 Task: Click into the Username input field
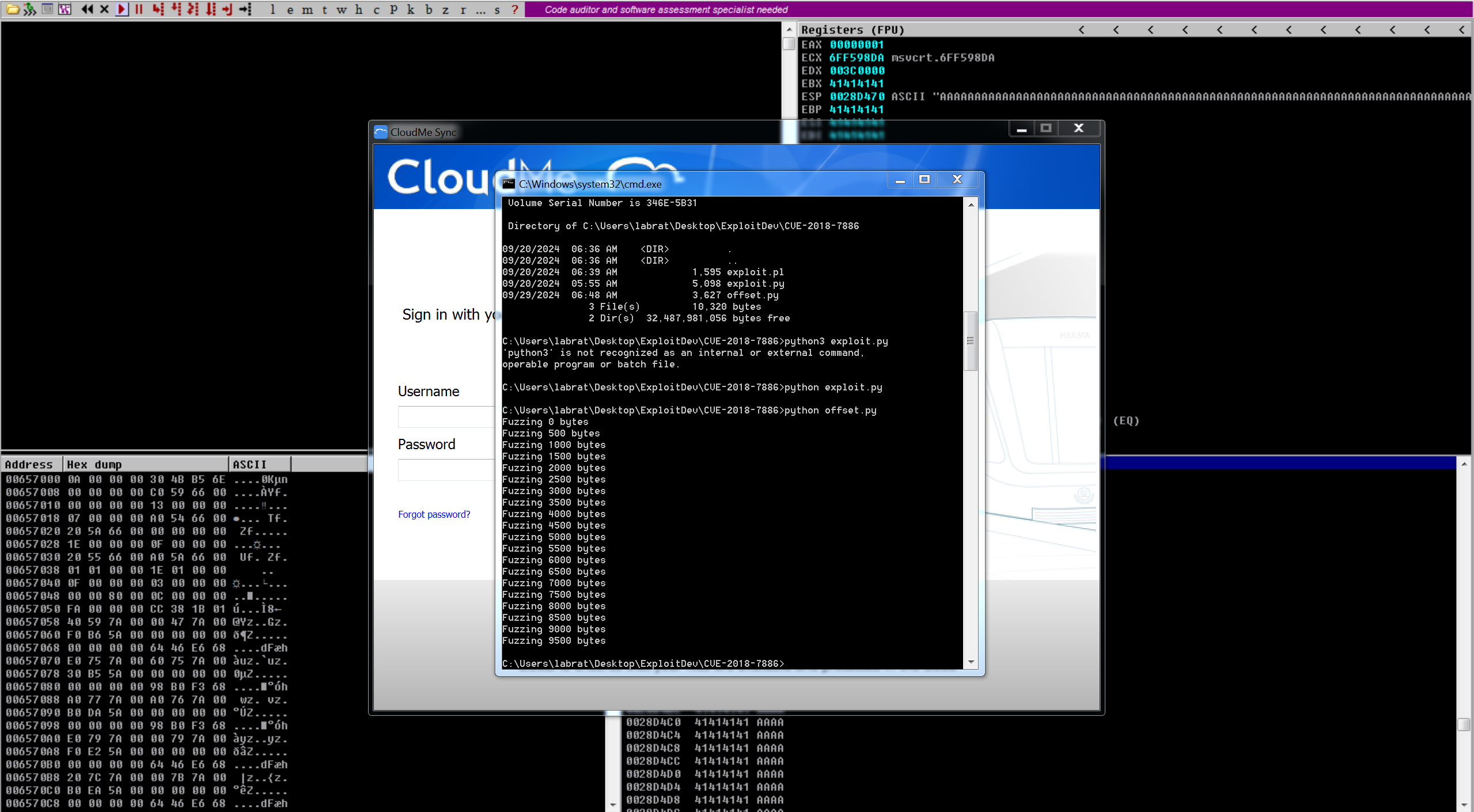(445, 416)
